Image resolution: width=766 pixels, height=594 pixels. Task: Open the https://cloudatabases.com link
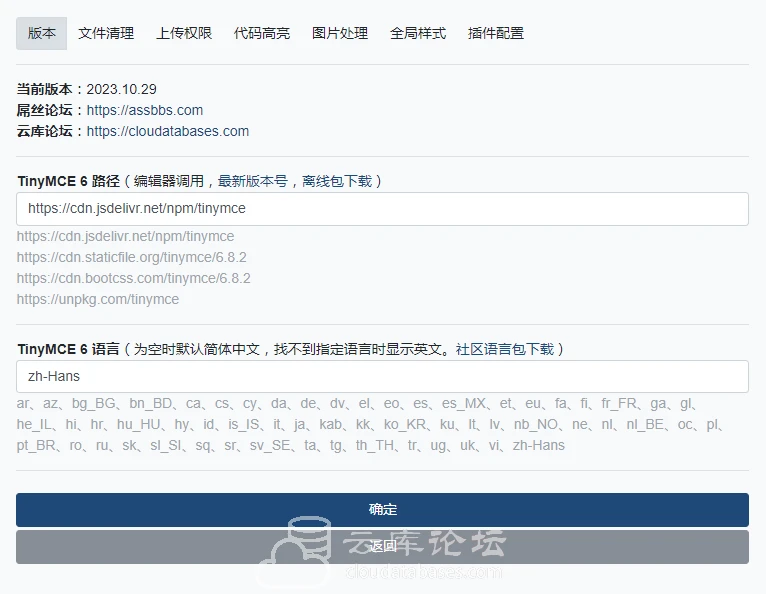[168, 131]
